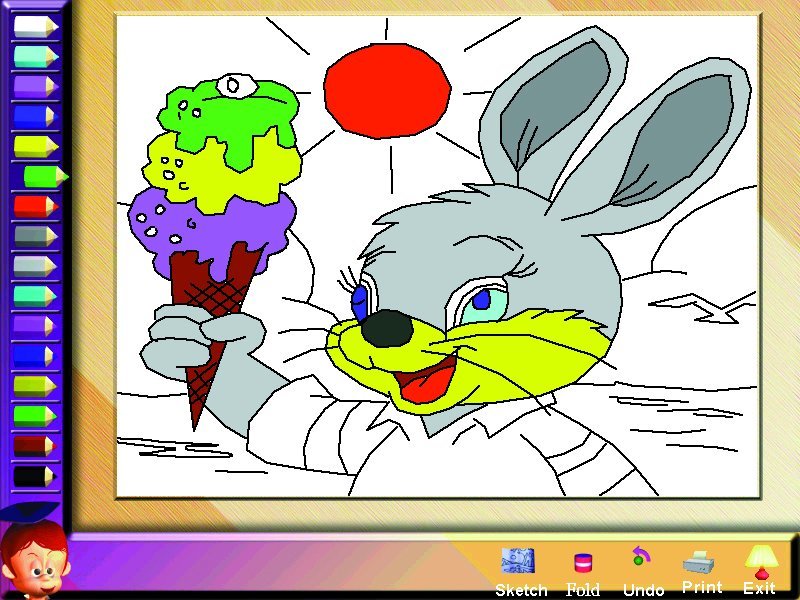
Task: Exit using the lamp icon
Action: pos(760,560)
